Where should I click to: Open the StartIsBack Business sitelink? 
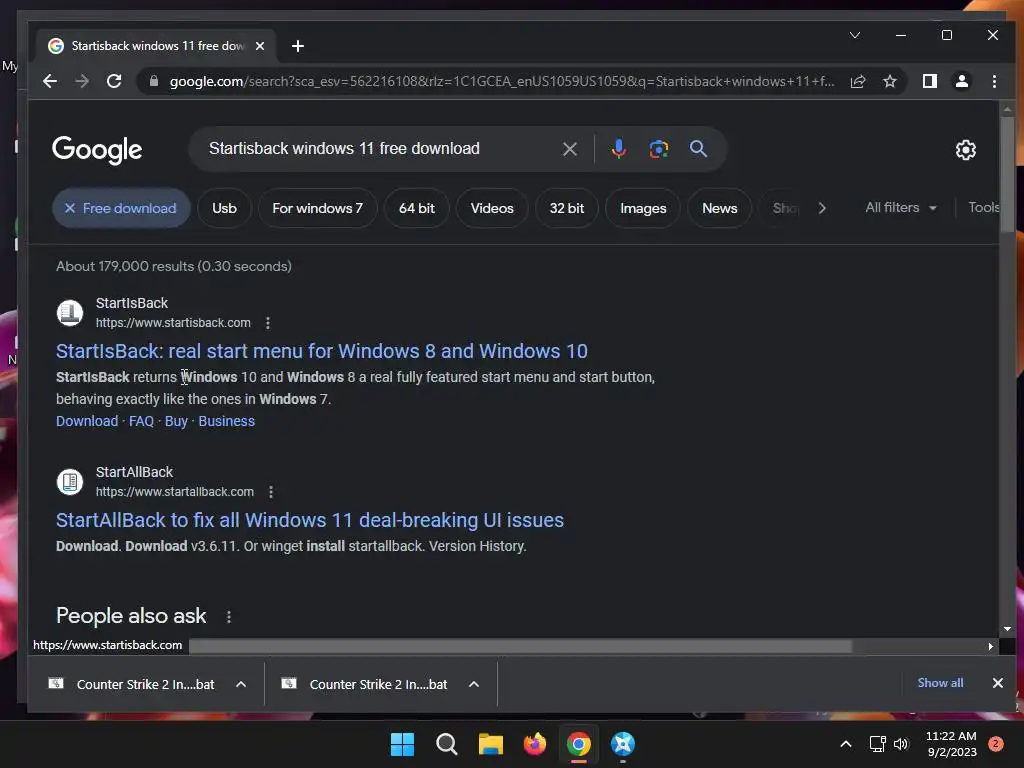[227, 421]
